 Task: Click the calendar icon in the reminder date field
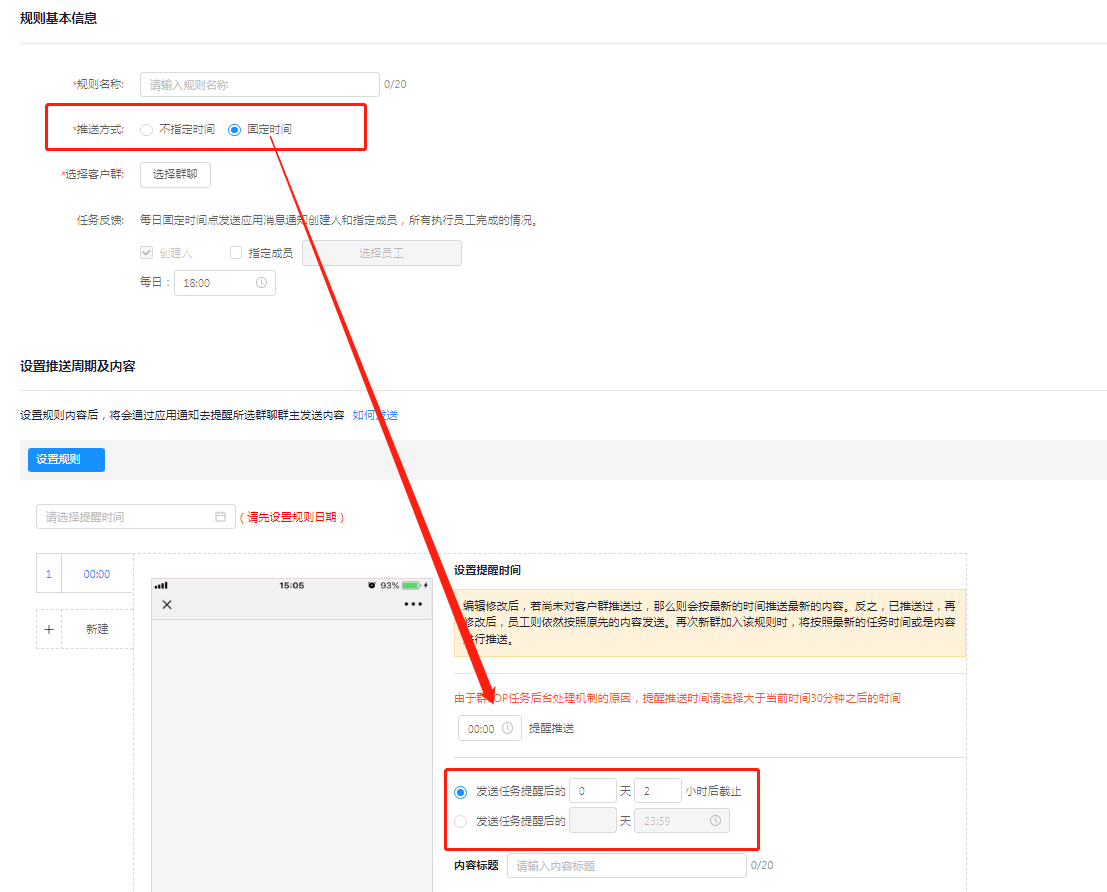tap(220, 516)
